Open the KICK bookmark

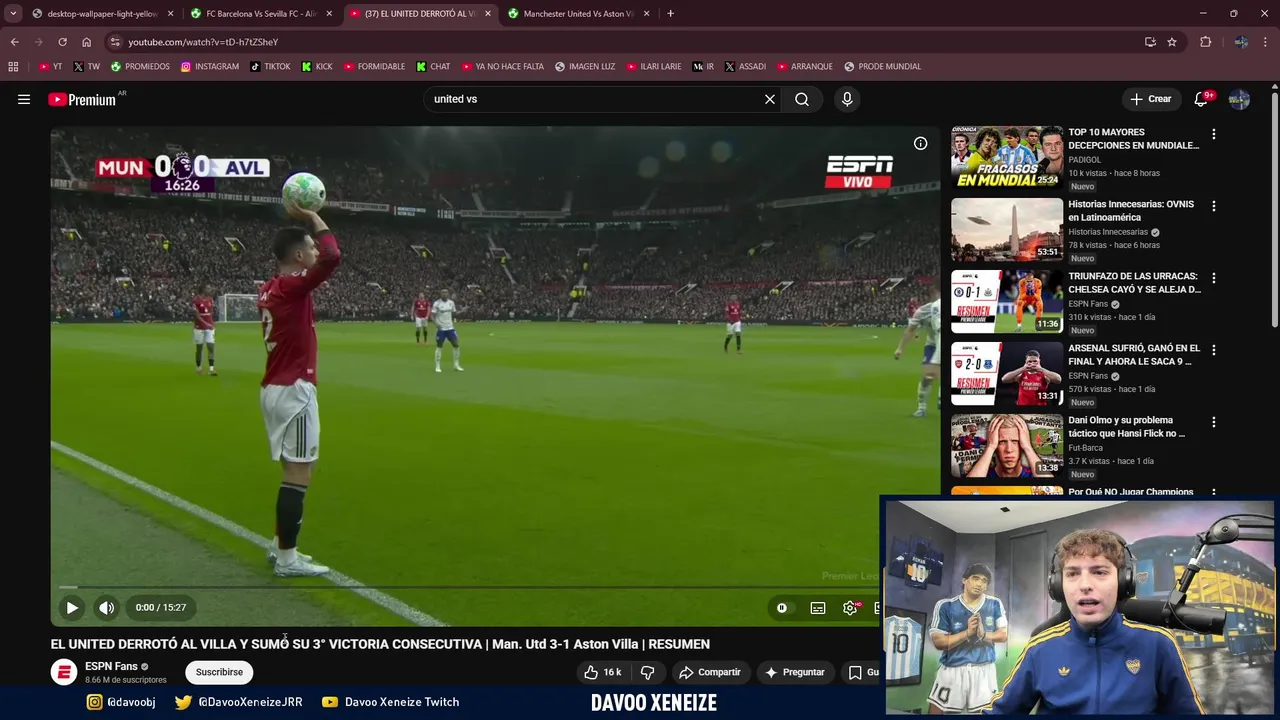click(x=317, y=67)
